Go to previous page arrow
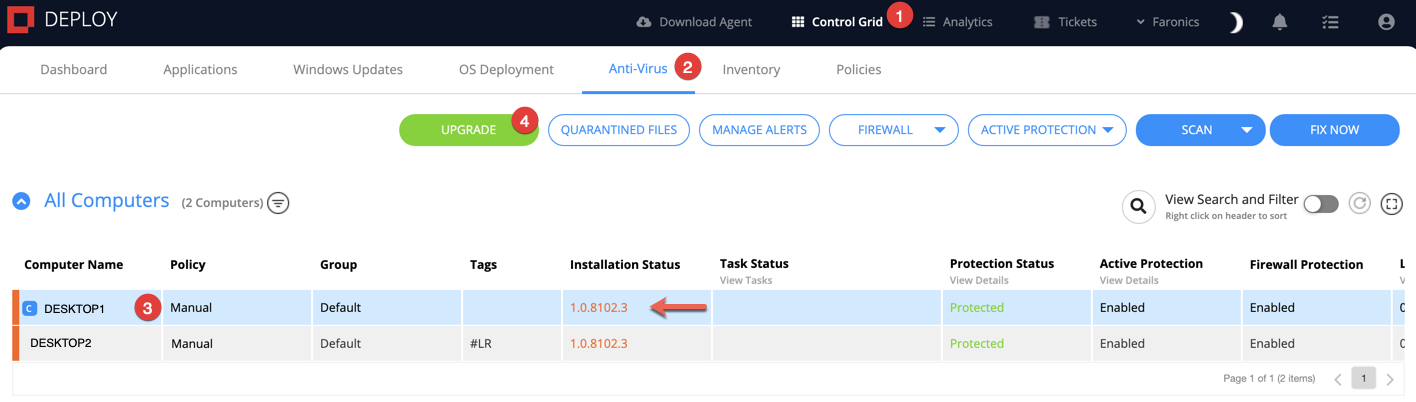The width and height of the screenshot is (1416, 402). pos(1338,379)
